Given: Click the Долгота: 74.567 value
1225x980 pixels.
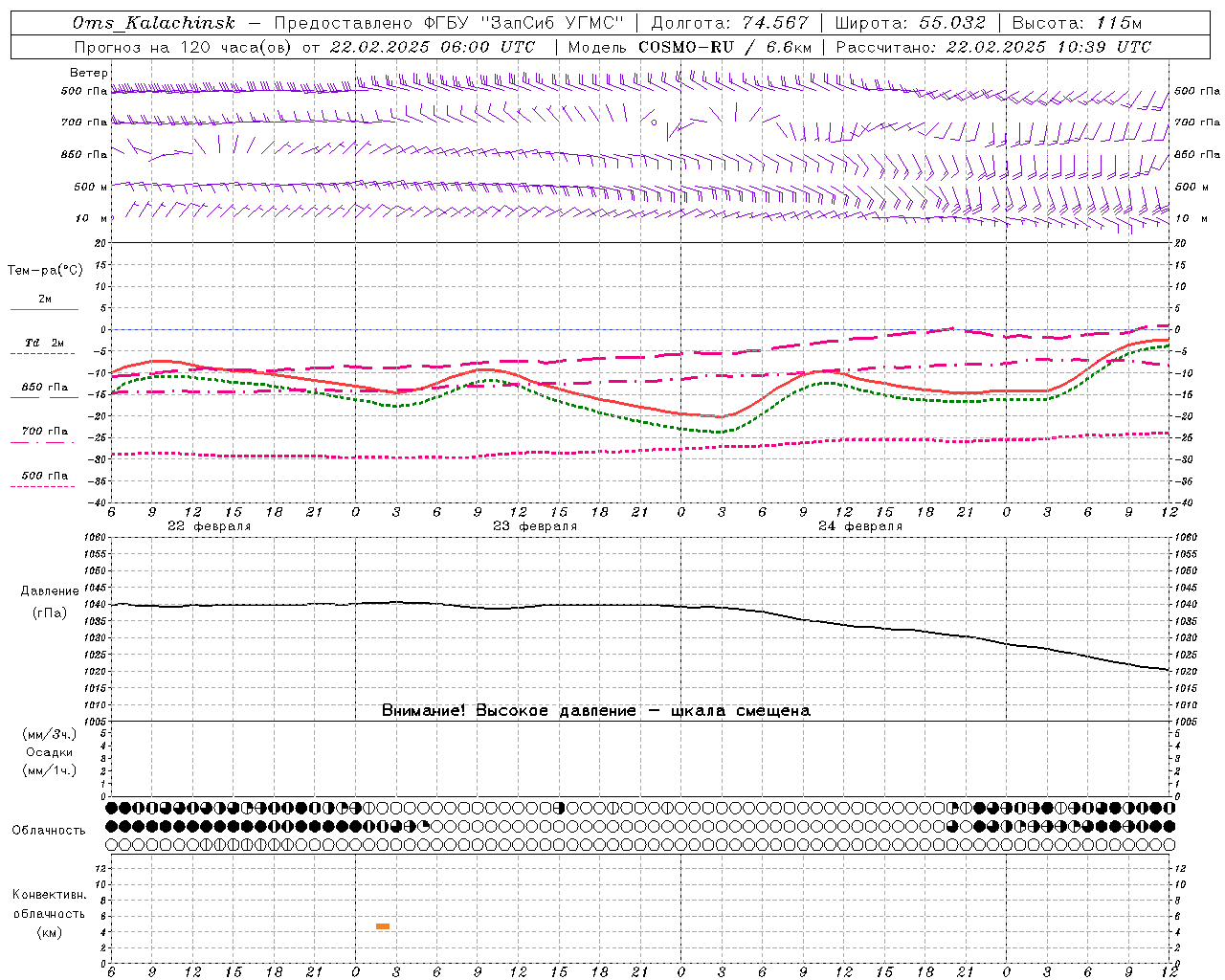Looking at the screenshot, I should [x=730, y=23].
